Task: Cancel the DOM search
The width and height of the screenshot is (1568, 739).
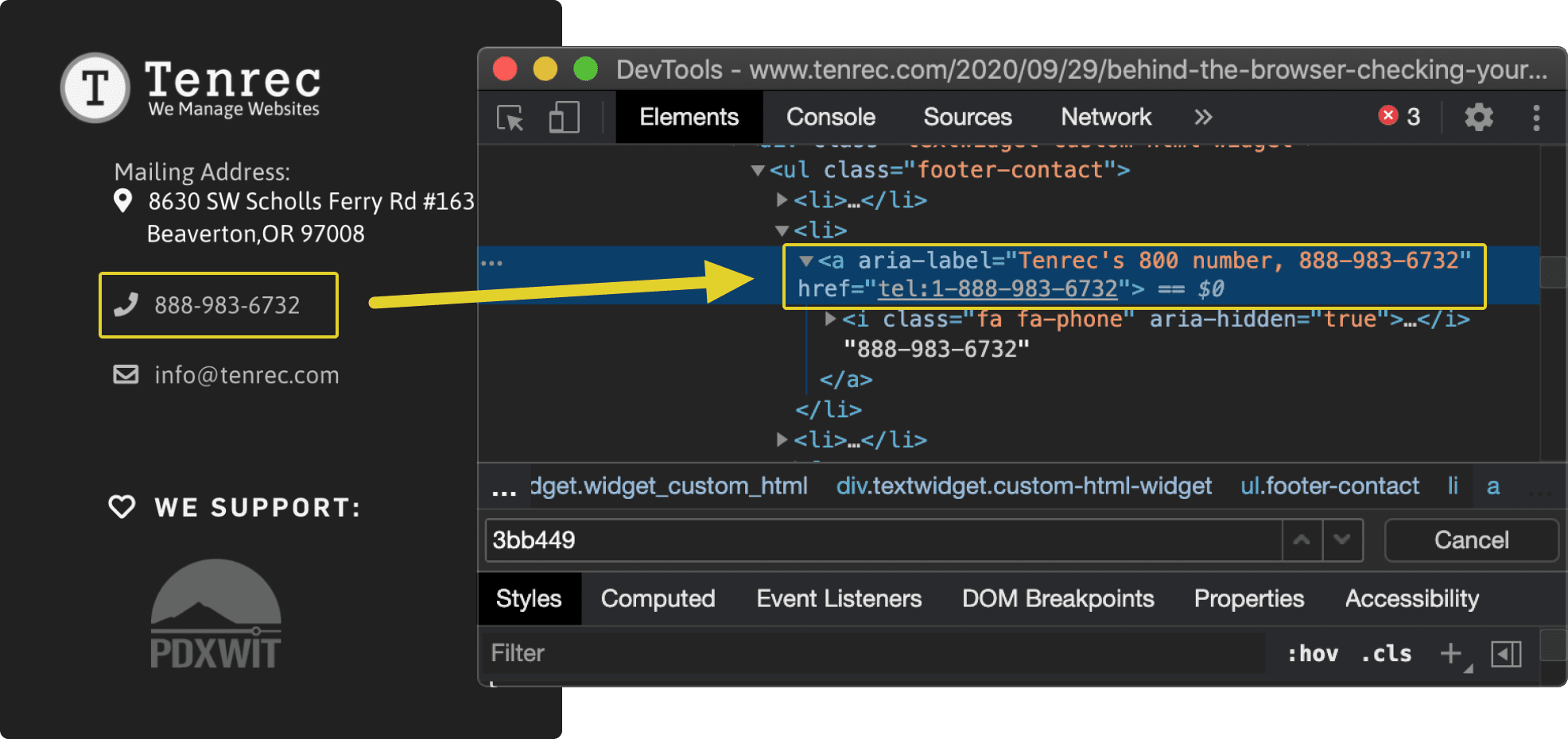Action: coord(1471,540)
